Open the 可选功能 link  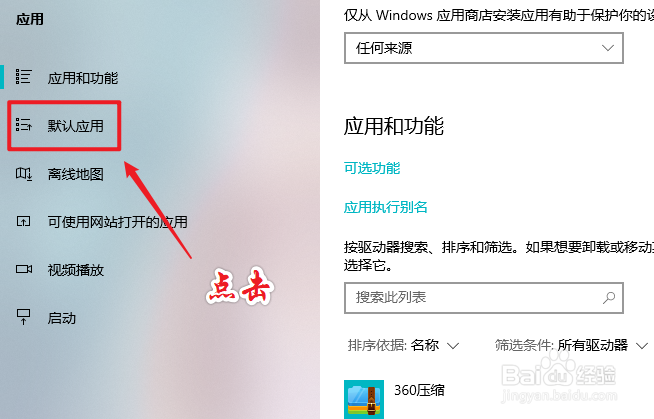[372, 168]
